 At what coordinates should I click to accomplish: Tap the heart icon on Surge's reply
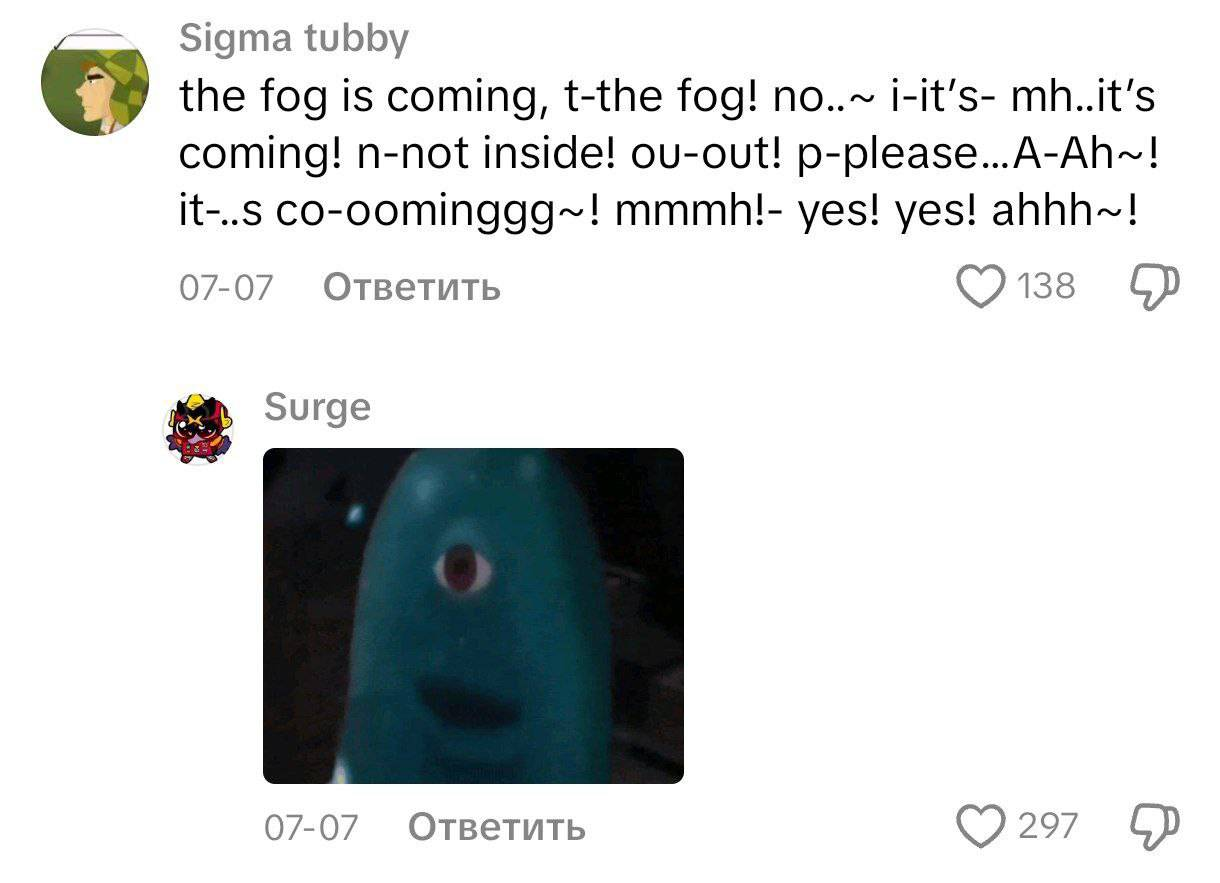coord(982,826)
